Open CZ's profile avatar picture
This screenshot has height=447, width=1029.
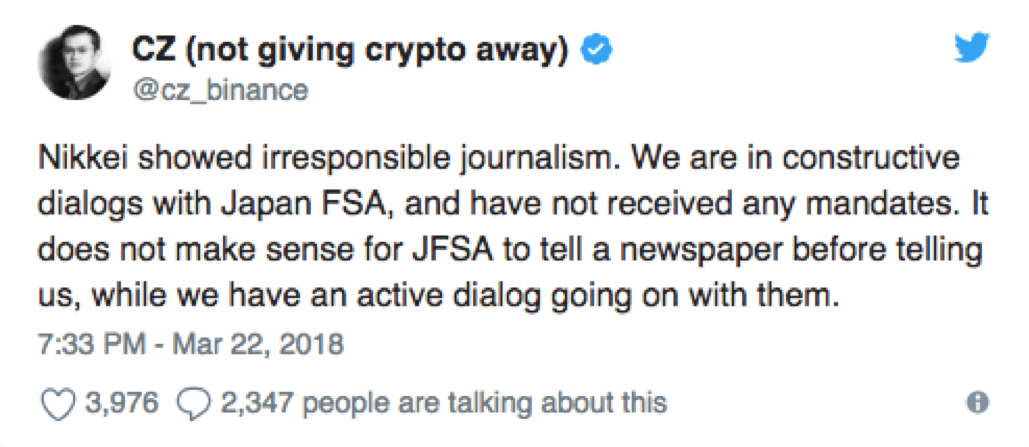[x=74, y=64]
